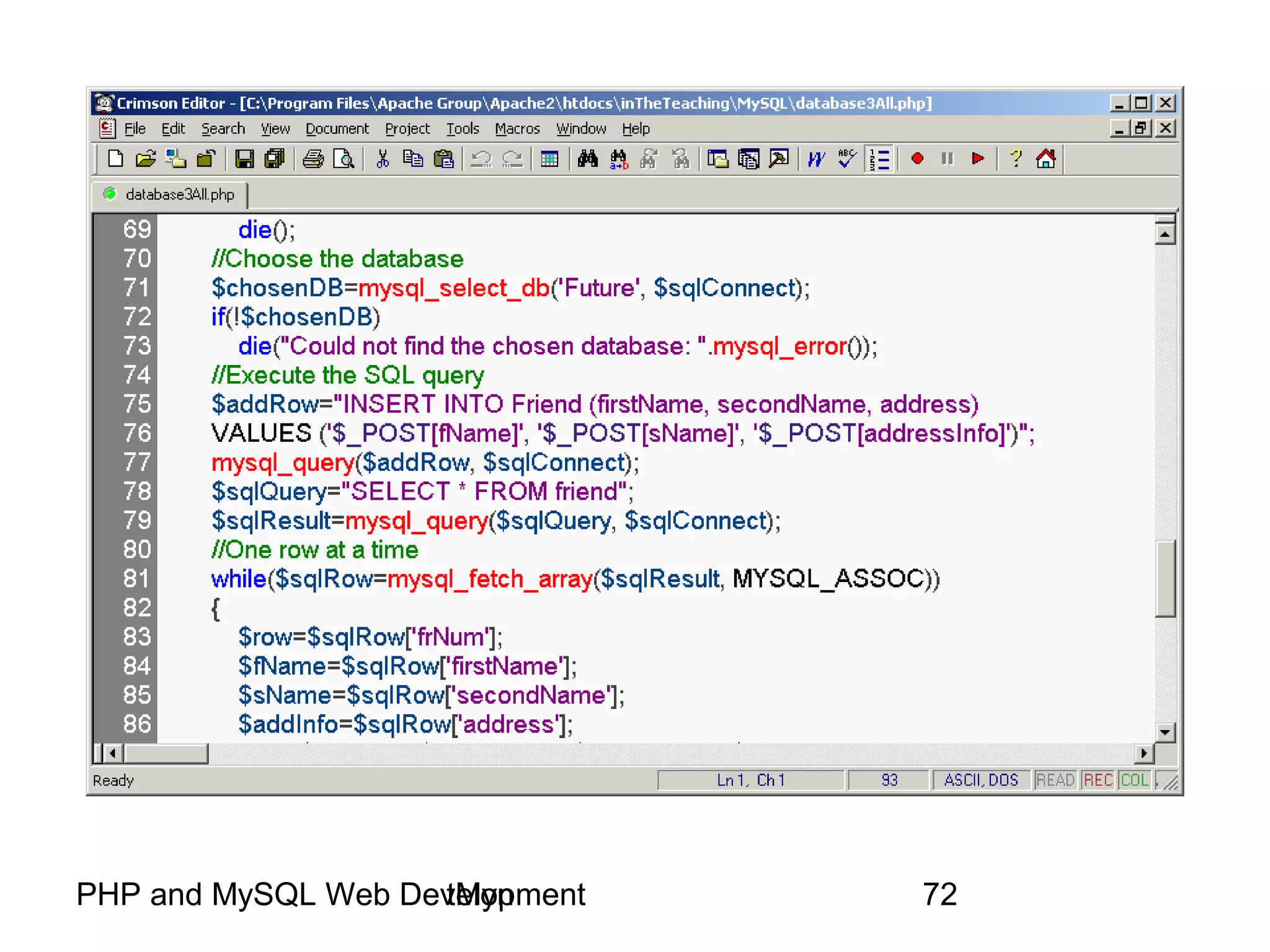Click the horizontal scrollbar right arrow
Screen dimensions: 1270x952
pyautogui.click(x=1144, y=754)
